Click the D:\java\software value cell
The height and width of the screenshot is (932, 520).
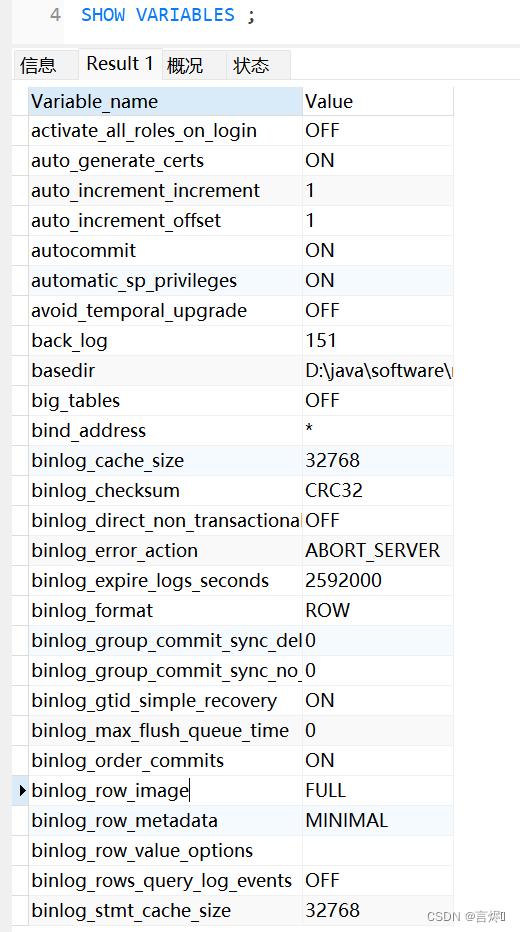pyautogui.click(x=378, y=371)
